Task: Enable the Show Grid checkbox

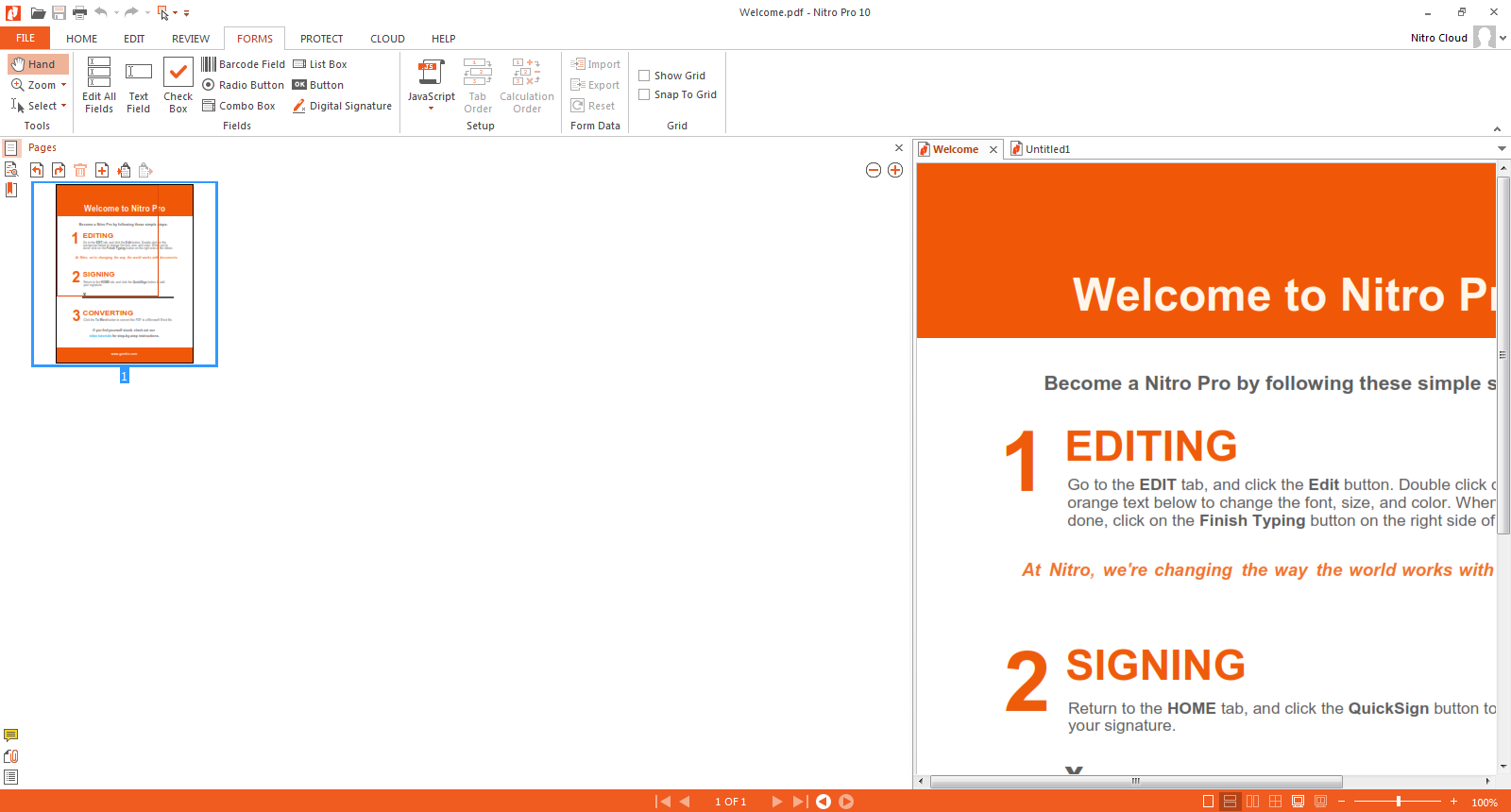Action: (644, 76)
